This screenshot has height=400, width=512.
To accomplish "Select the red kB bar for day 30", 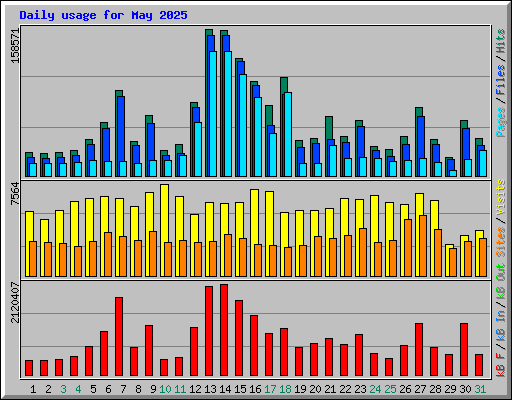I will (x=464, y=349).
